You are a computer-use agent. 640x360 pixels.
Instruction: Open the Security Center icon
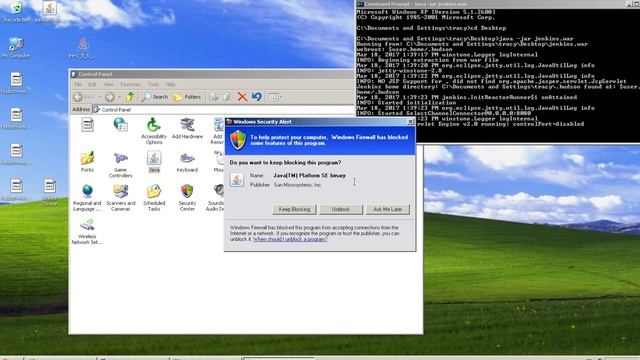pyautogui.click(x=187, y=198)
